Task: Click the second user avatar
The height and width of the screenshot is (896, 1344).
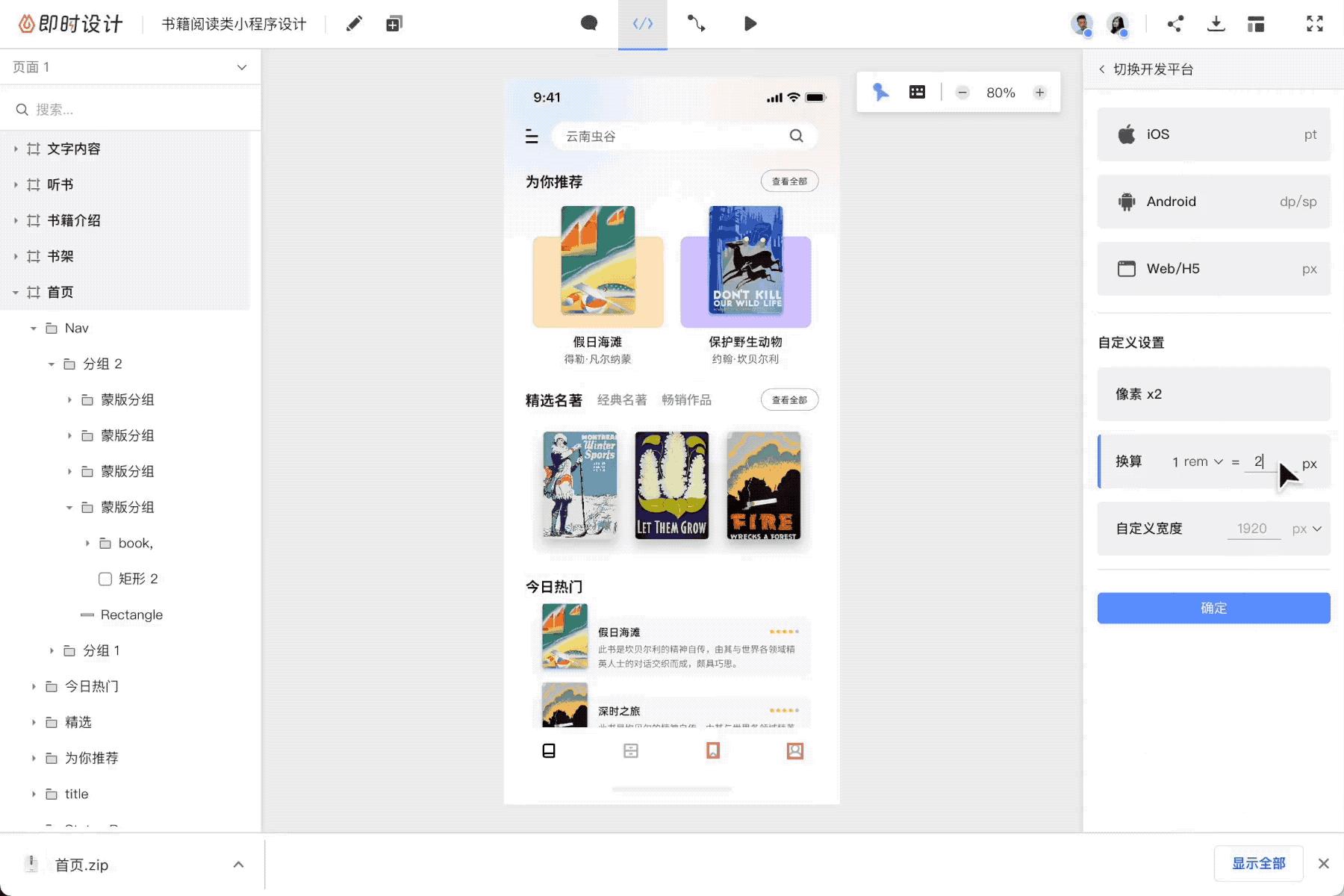Action: 1118,24
